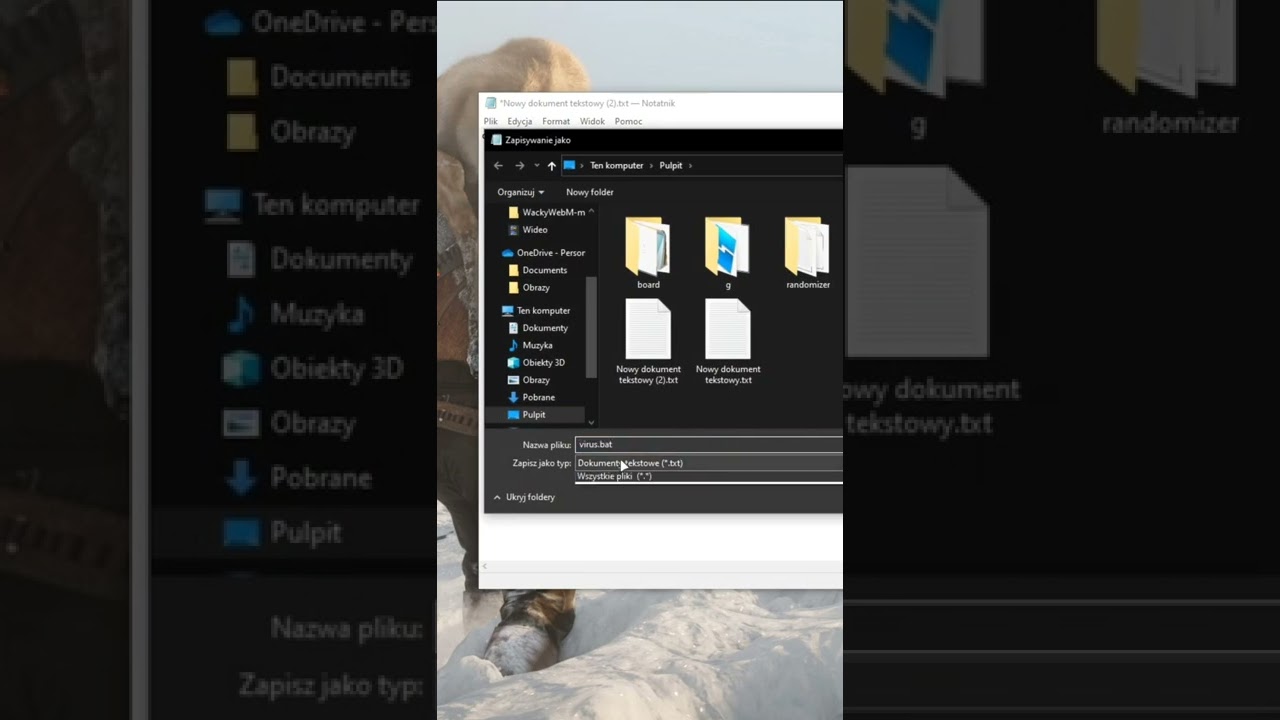
Task: Click the Nazwa pliku text field
Action: (708, 445)
